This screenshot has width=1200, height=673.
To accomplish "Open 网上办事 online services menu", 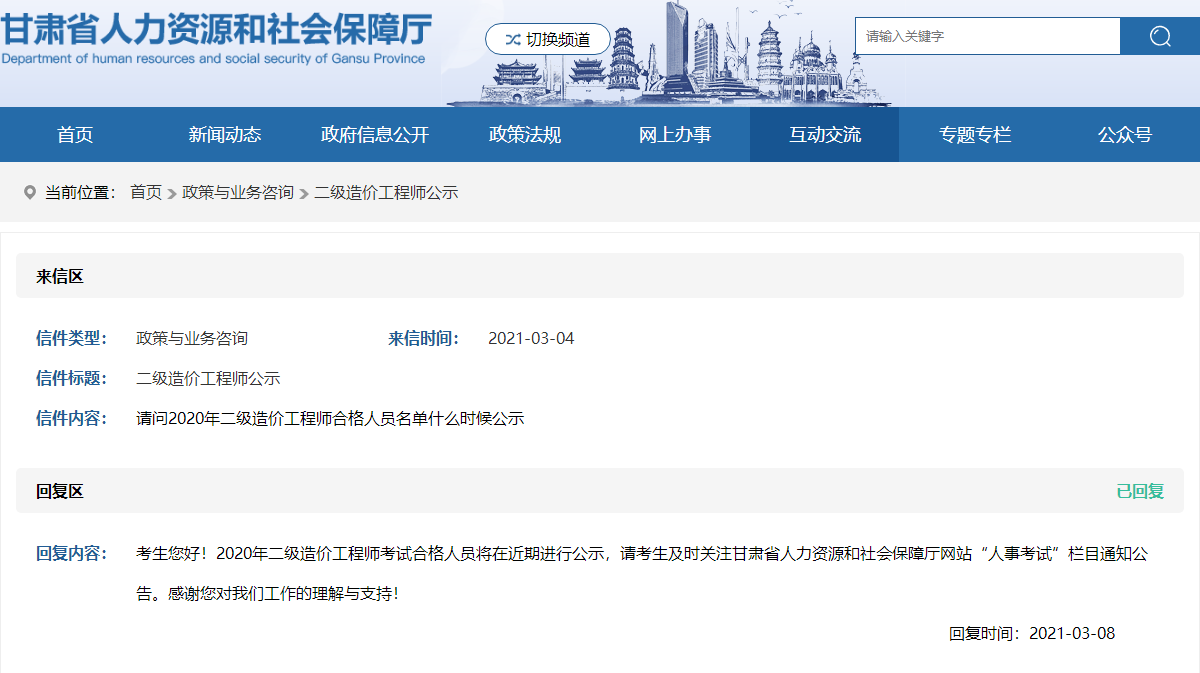I will pos(675,135).
